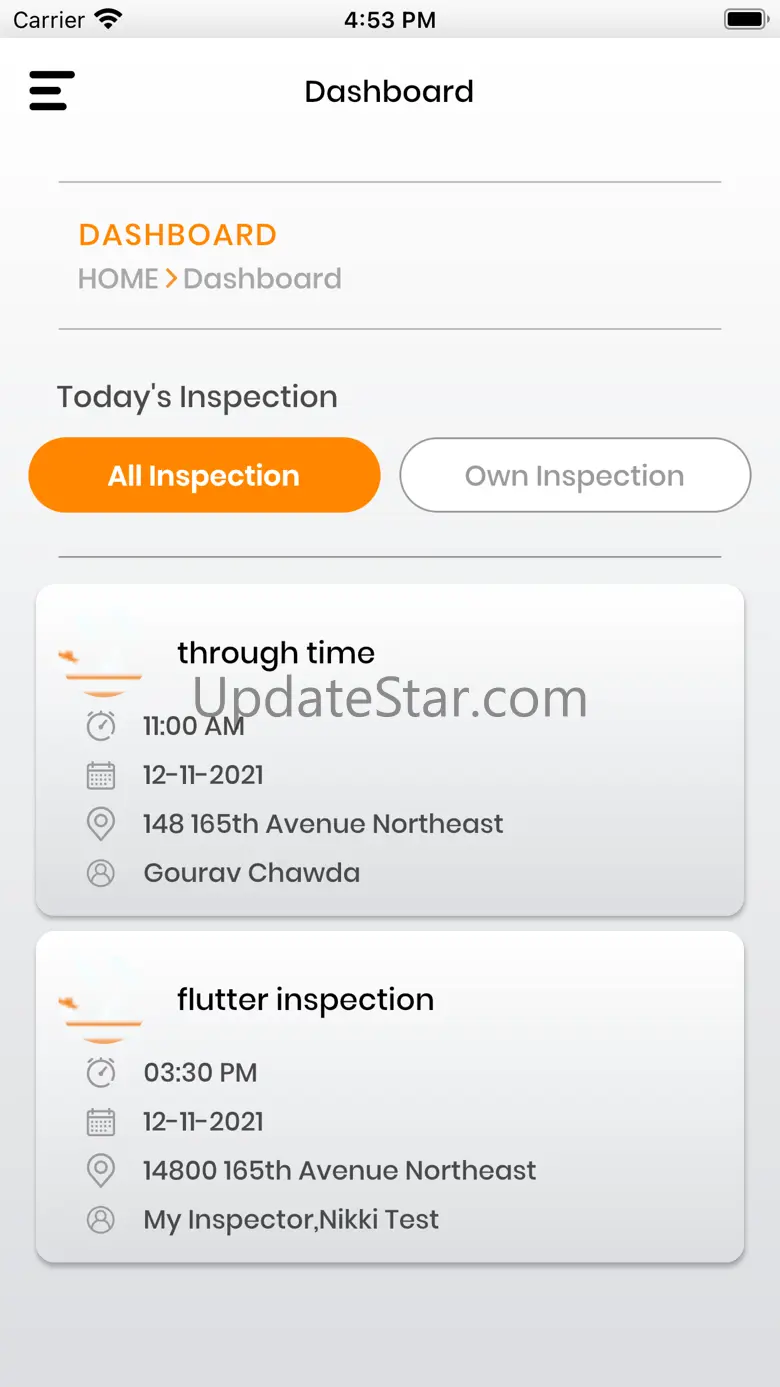The image size is (780, 1387).
Task: Click person icon beside Gourav Chawda
Action: (x=101, y=873)
